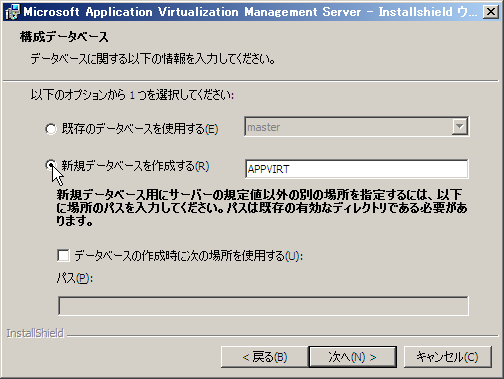Click the パス(P): label

click(x=74, y=278)
